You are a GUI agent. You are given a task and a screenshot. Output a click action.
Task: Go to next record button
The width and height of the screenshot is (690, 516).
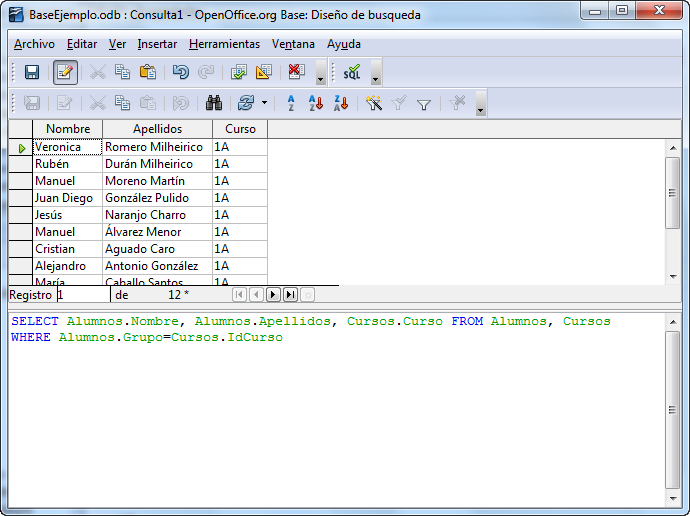(x=273, y=294)
